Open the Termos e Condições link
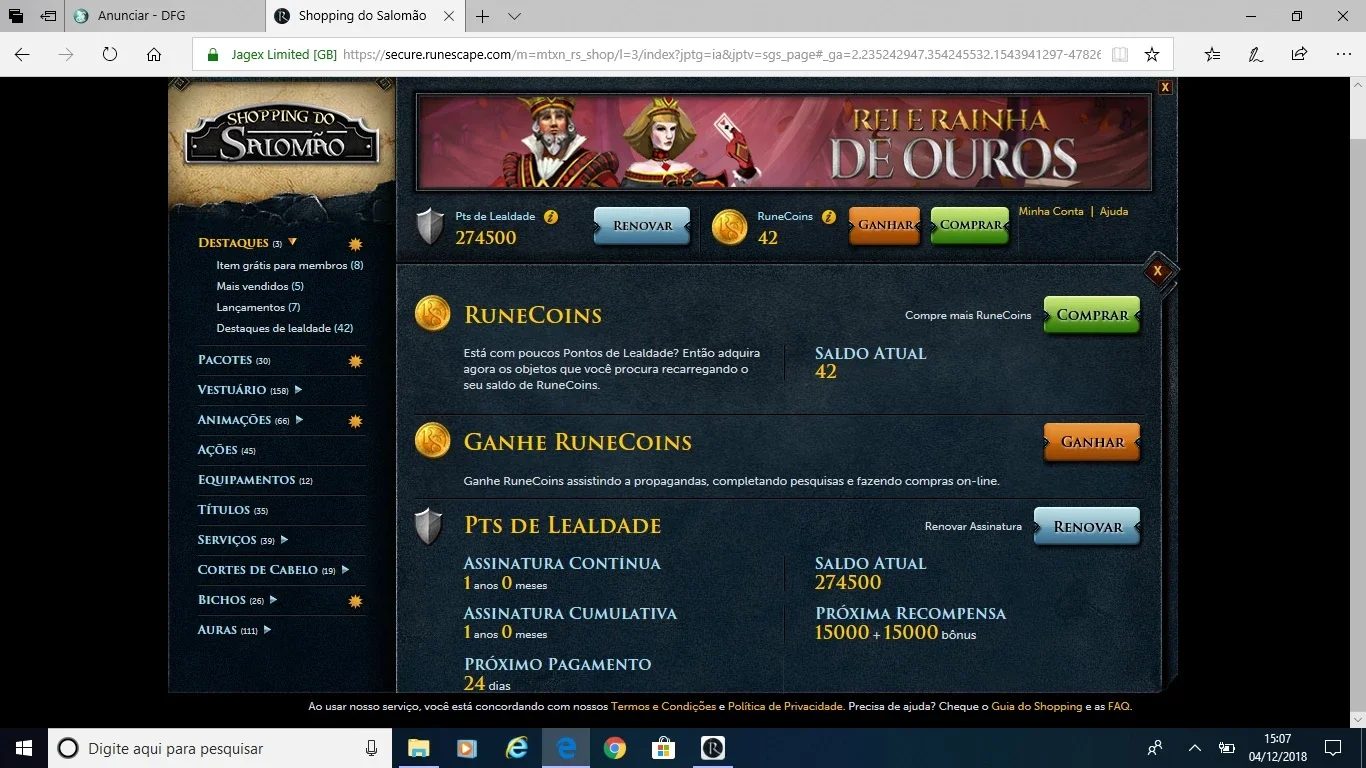Image resolution: width=1366 pixels, height=768 pixels. (663, 707)
